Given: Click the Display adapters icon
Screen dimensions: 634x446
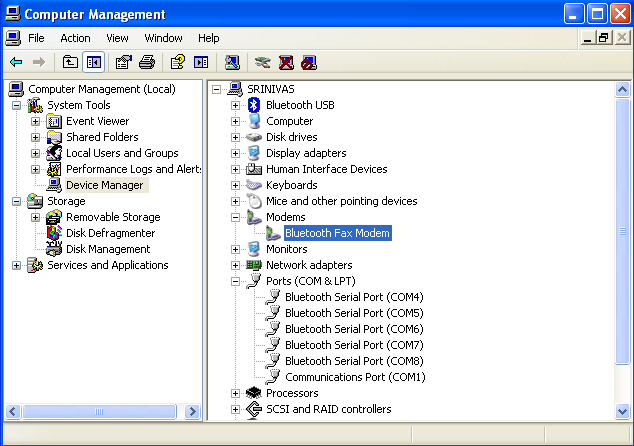Looking at the screenshot, I should tap(254, 153).
